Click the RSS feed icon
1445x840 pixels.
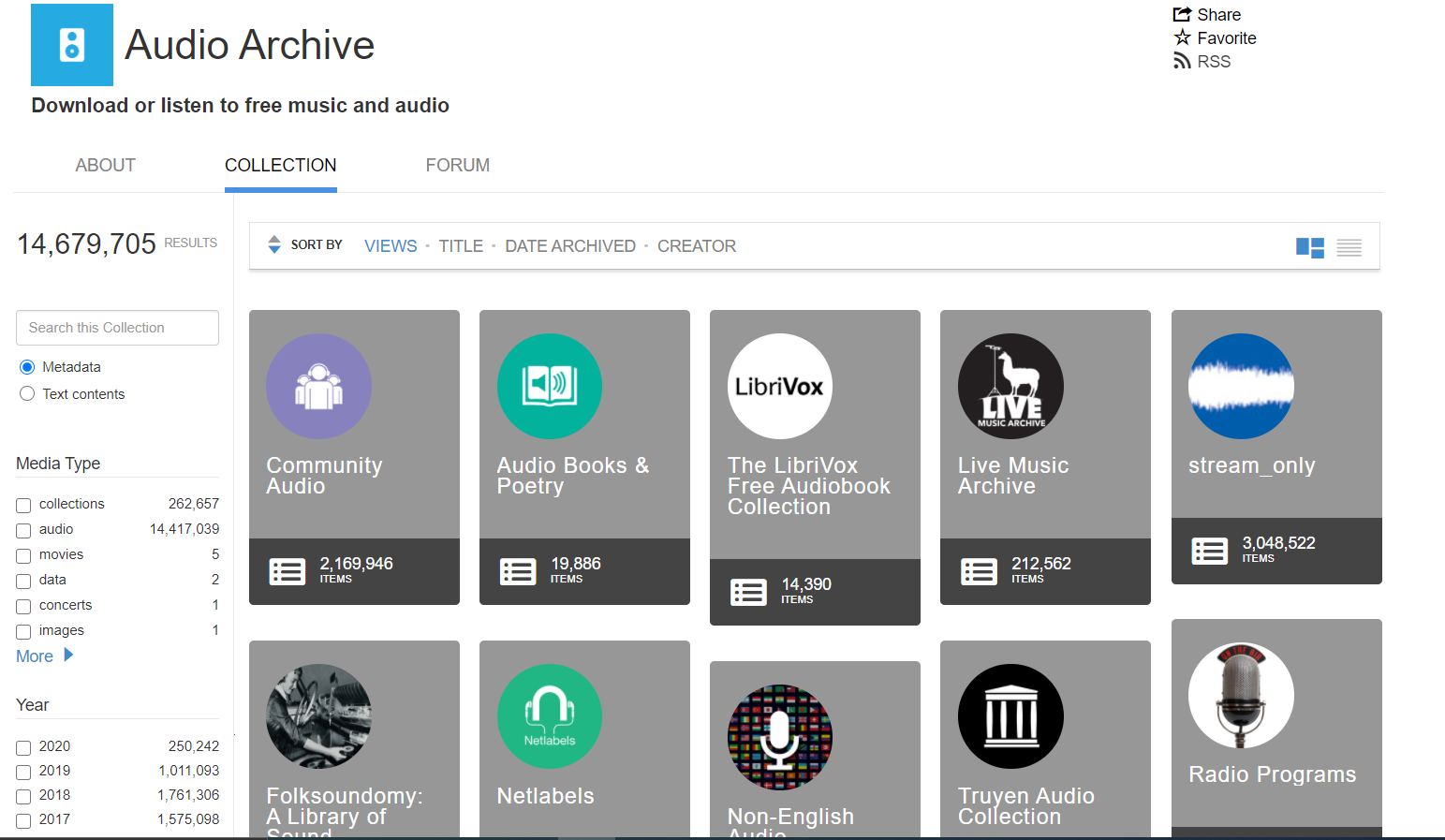[1182, 61]
